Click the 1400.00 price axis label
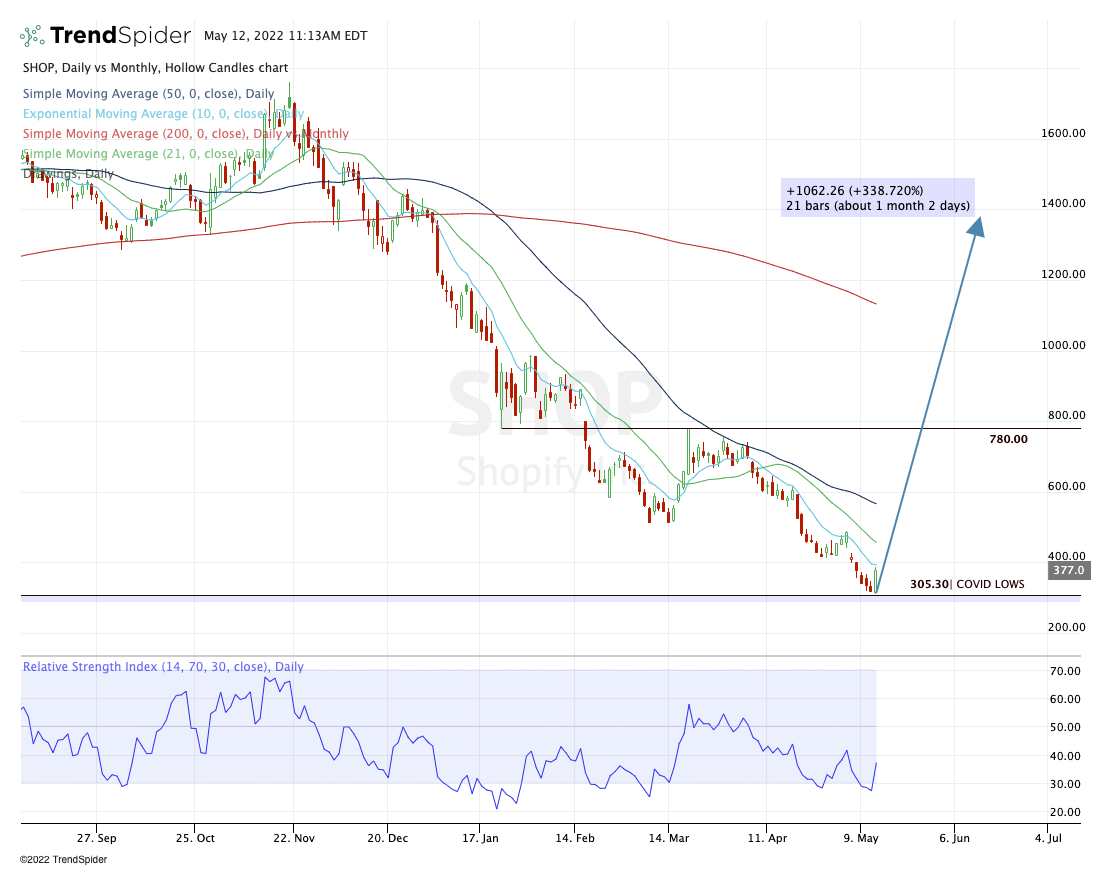Screen dimensions: 1111x869 click(x=1063, y=203)
